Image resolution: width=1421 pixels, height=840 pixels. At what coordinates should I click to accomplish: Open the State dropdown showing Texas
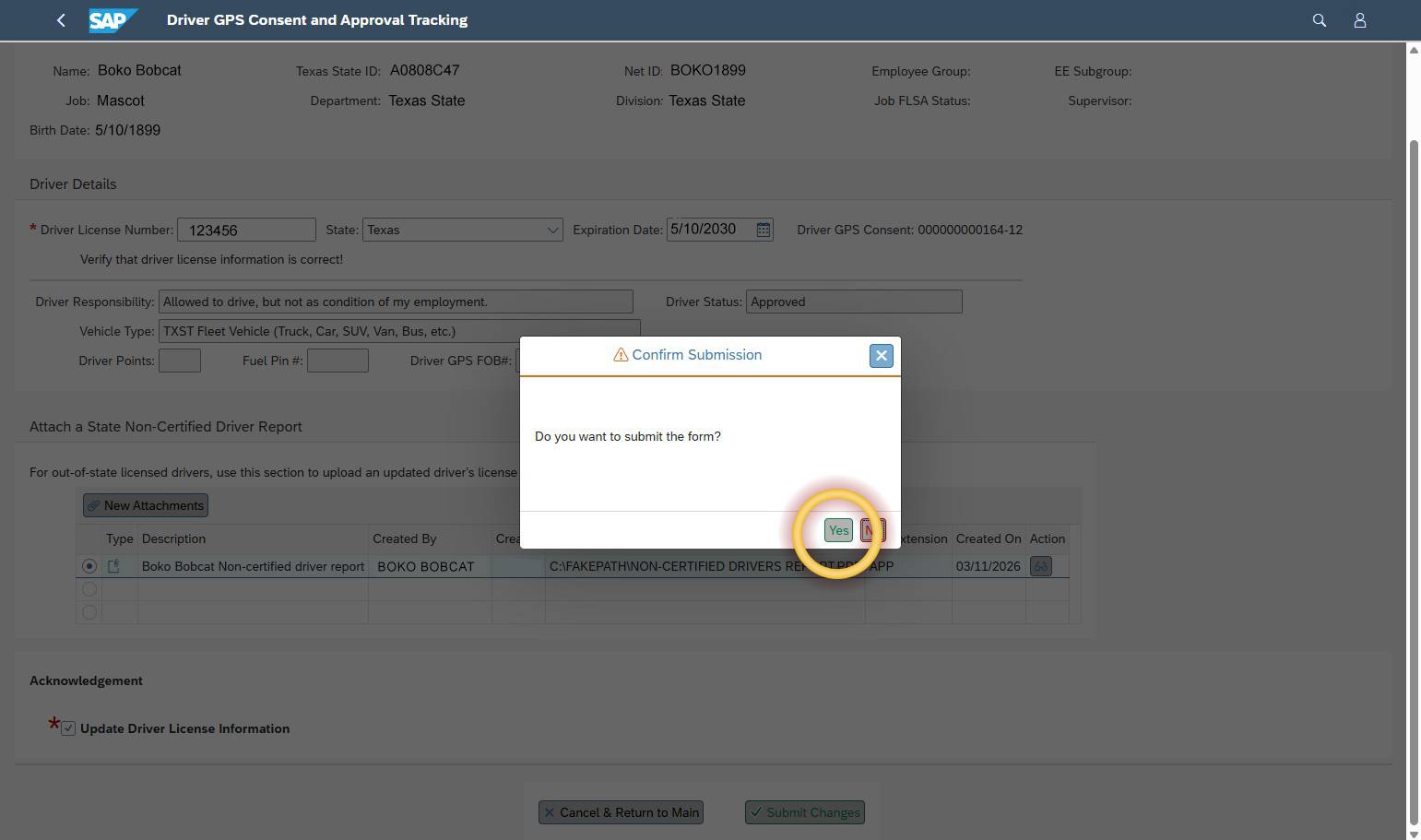point(552,230)
